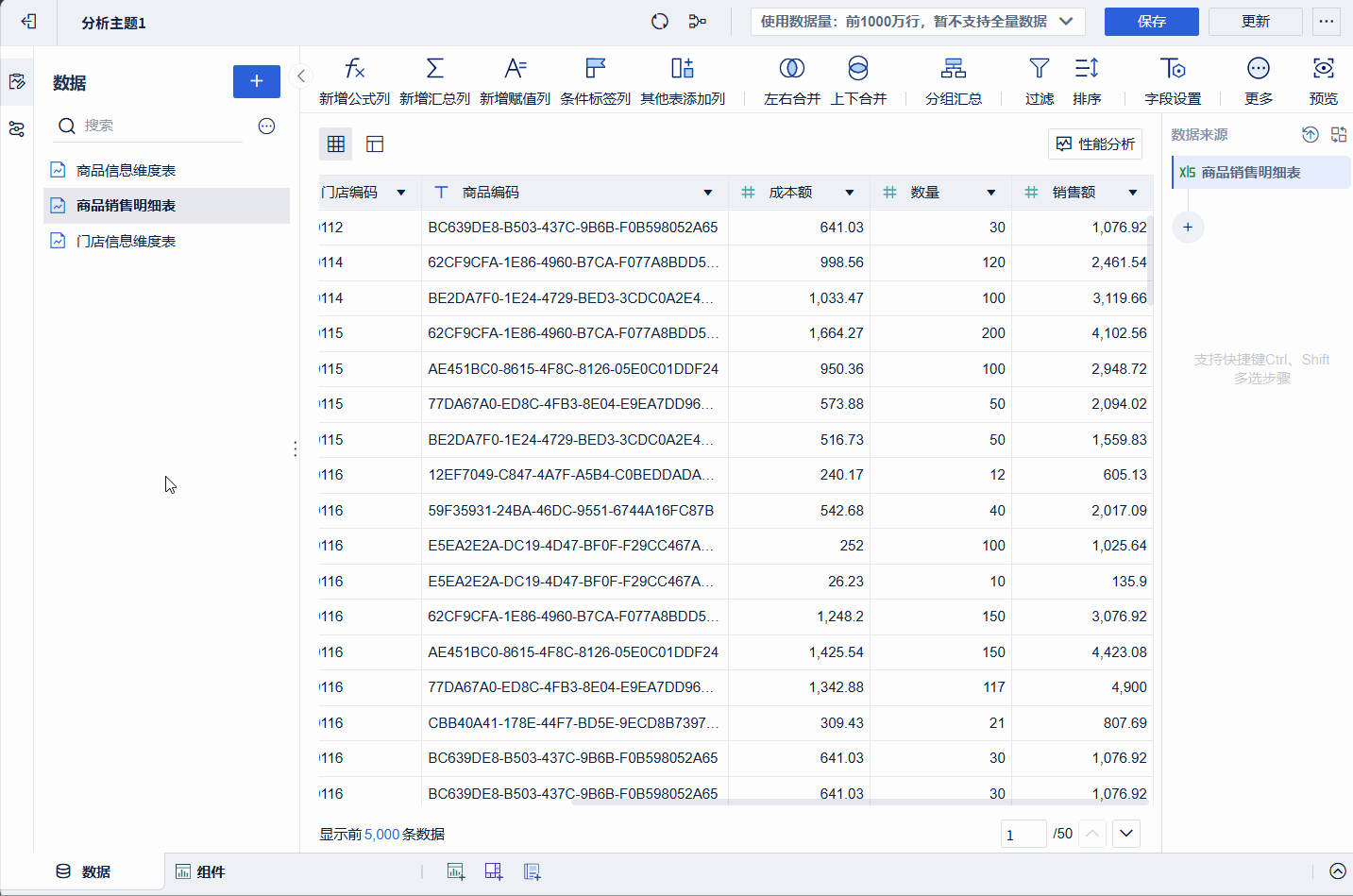1353x896 pixels.
Task: Switch to grid table view
Action: pos(335,144)
